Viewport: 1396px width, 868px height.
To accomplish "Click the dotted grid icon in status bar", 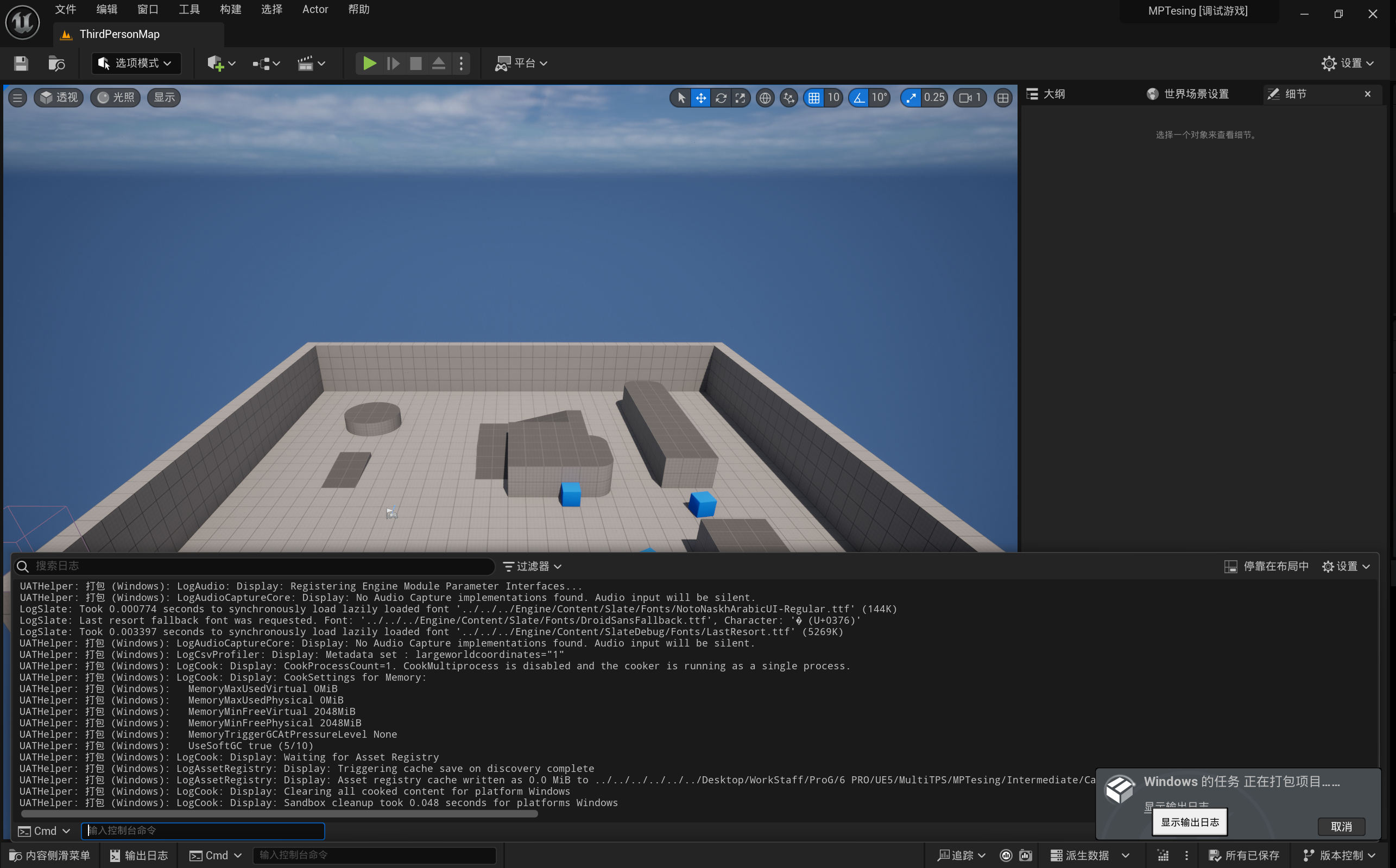I will [x=1163, y=856].
